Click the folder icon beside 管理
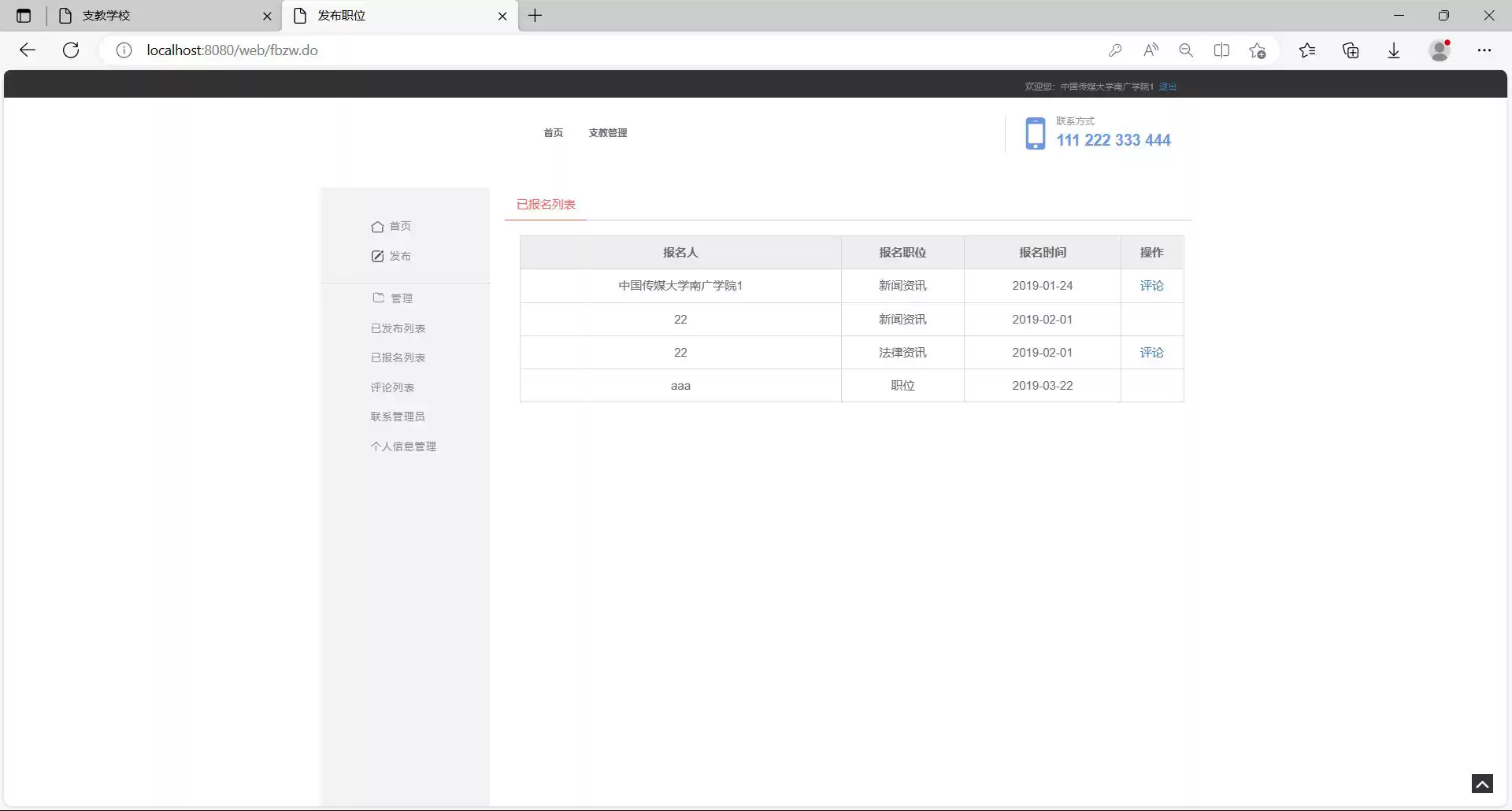Viewport: 1512px width, 811px height. click(379, 298)
